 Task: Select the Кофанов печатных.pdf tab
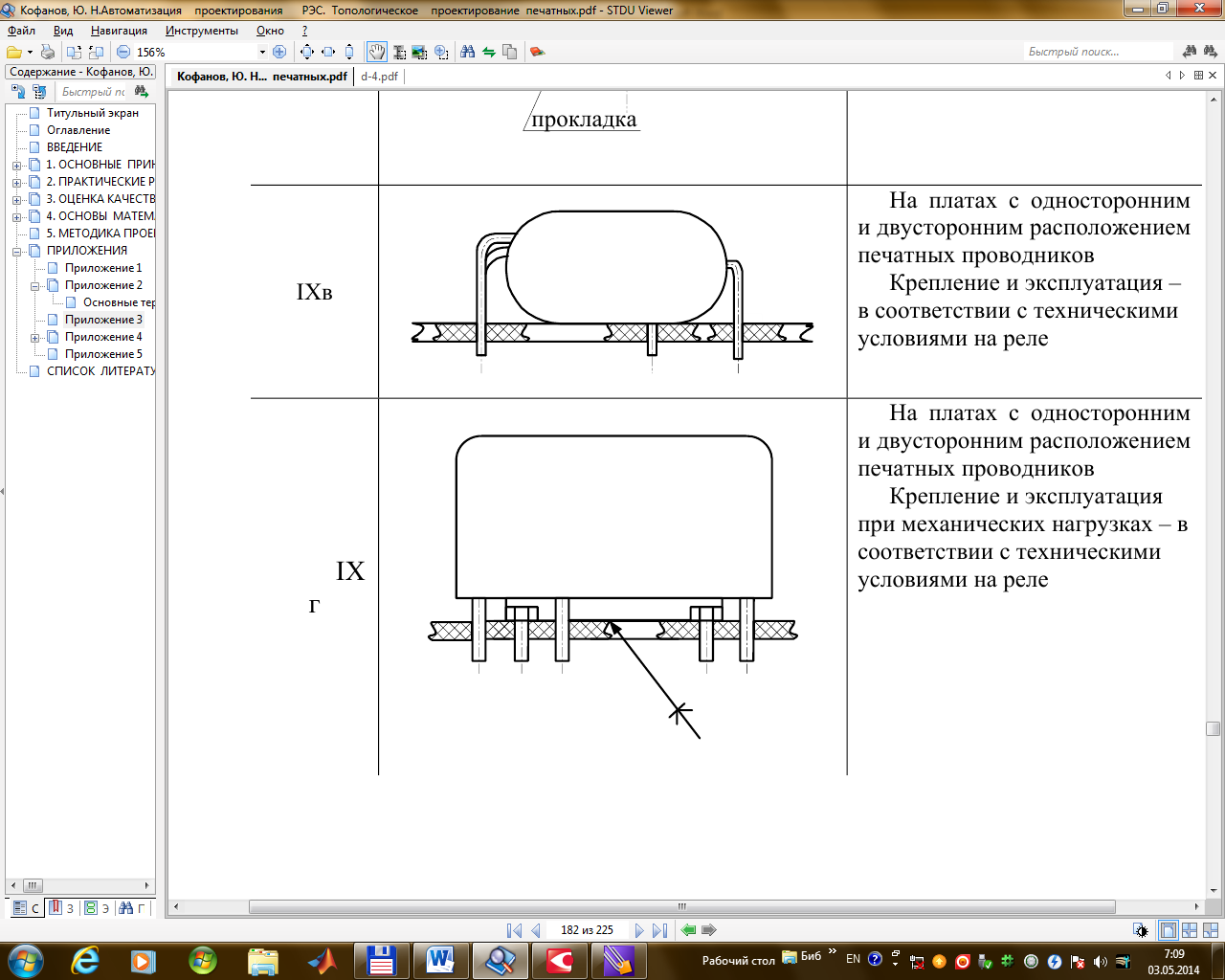click(261, 77)
